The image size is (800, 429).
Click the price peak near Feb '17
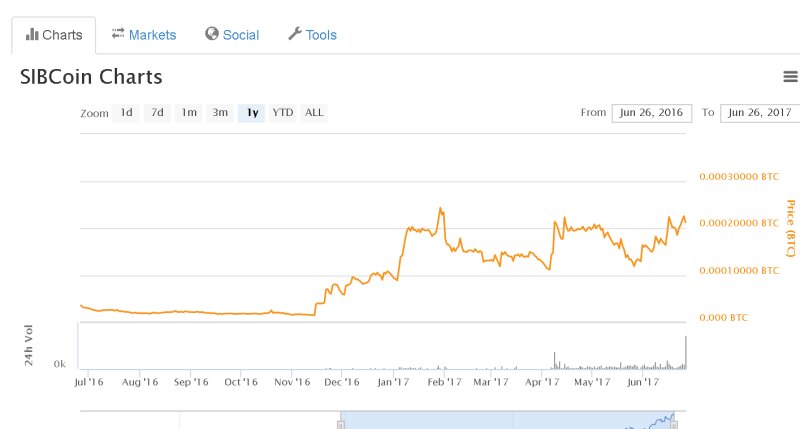click(x=440, y=209)
